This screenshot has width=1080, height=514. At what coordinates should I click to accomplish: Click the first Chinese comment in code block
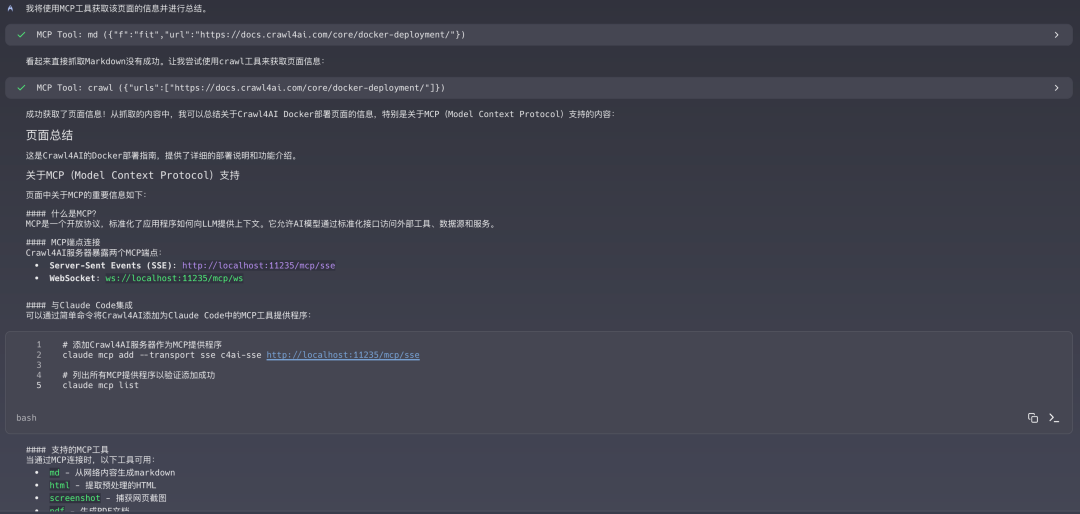(142, 345)
